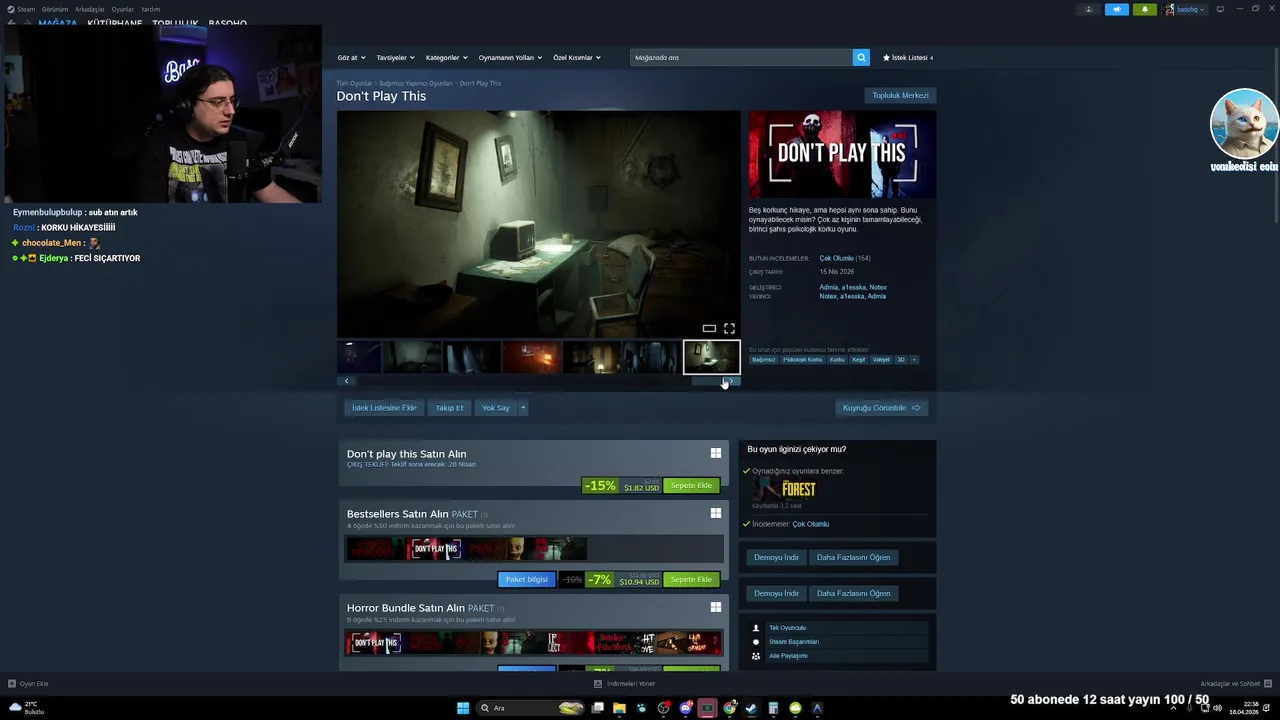
Task: Click the Windows taskbar search box
Action: tap(531, 708)
